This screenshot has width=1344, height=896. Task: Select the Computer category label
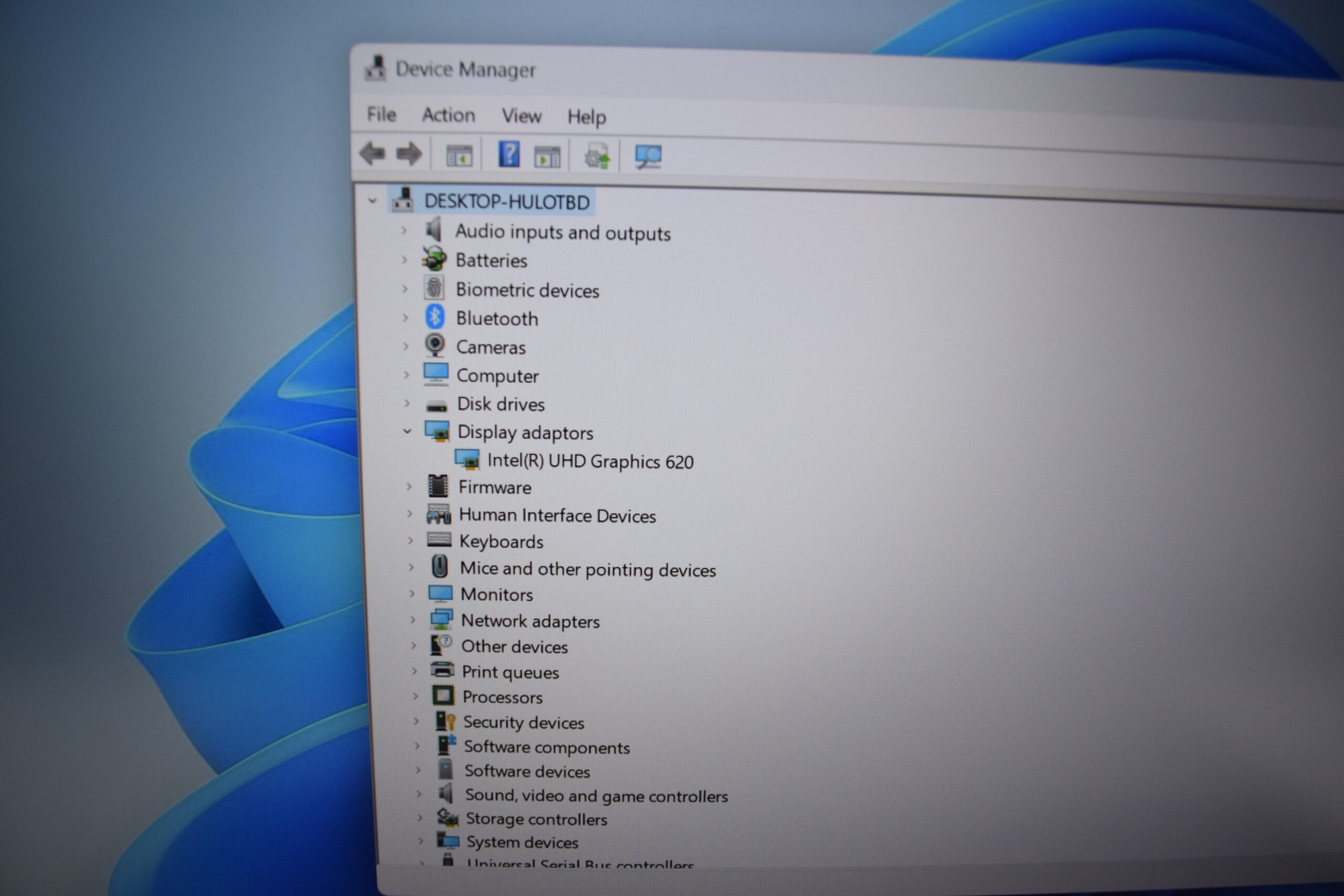click(498, 376)
